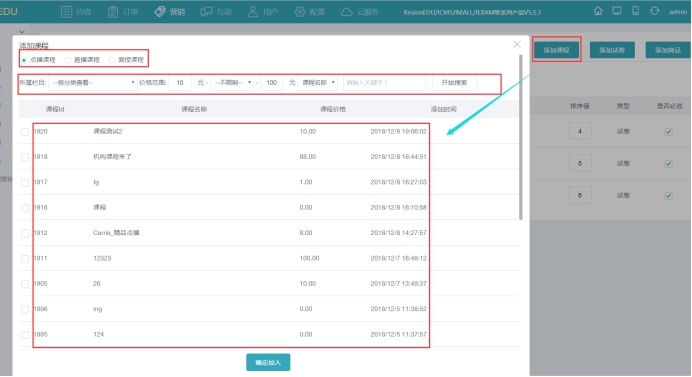
Task: Open the 内容 content menu
Action: [x=76, y=12]
